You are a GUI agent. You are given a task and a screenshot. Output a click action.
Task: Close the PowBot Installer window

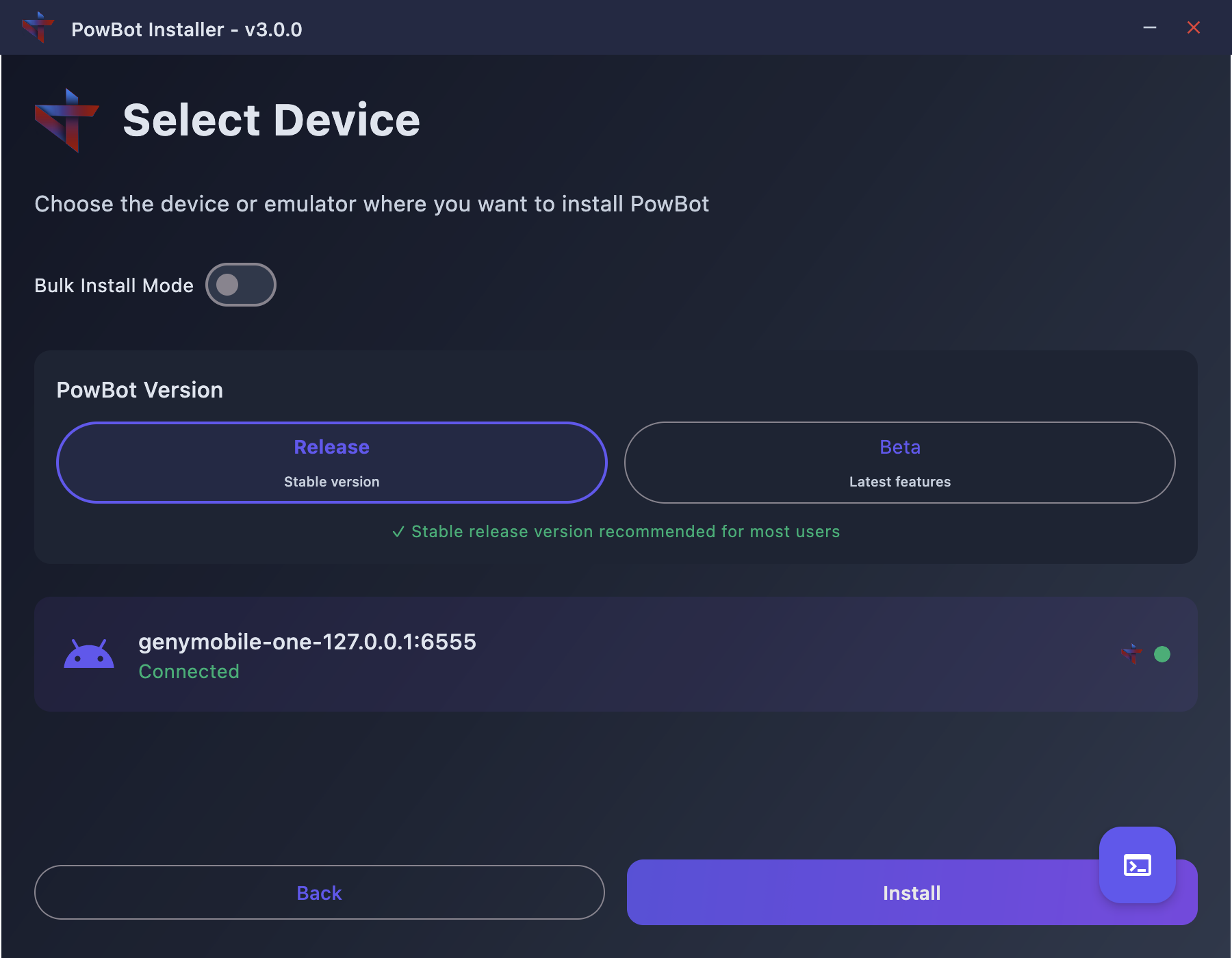coord(1194,27)
